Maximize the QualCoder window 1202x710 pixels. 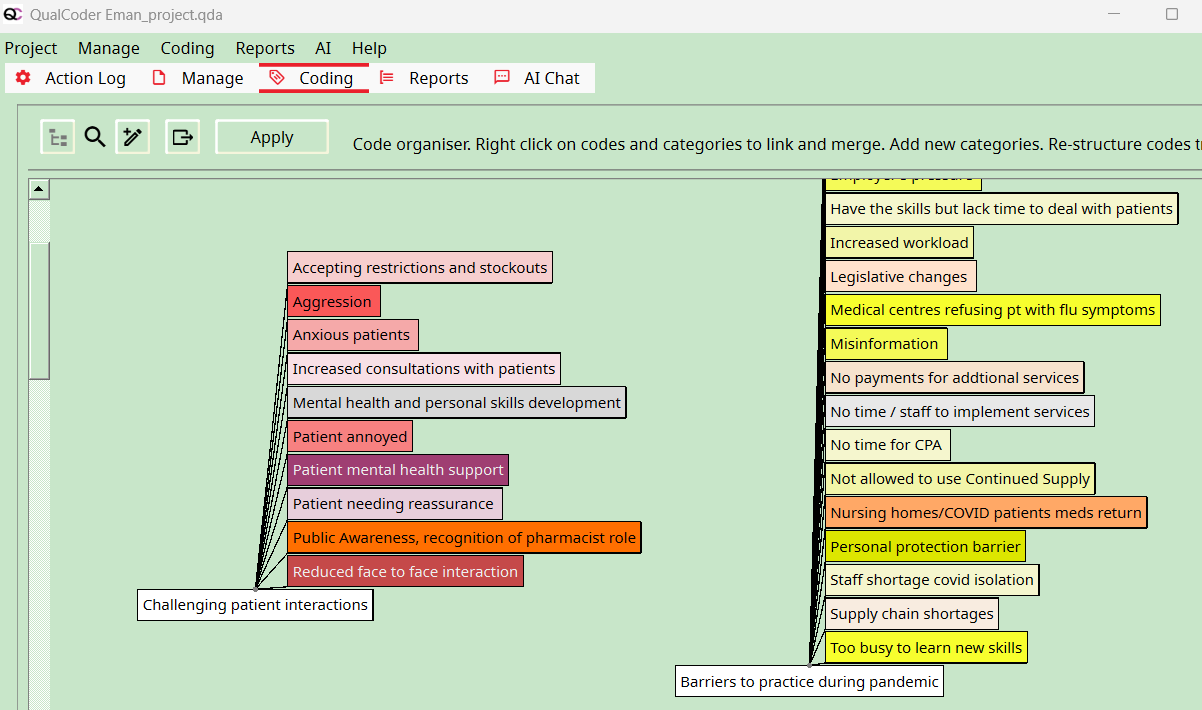(x=1172, y=15)
